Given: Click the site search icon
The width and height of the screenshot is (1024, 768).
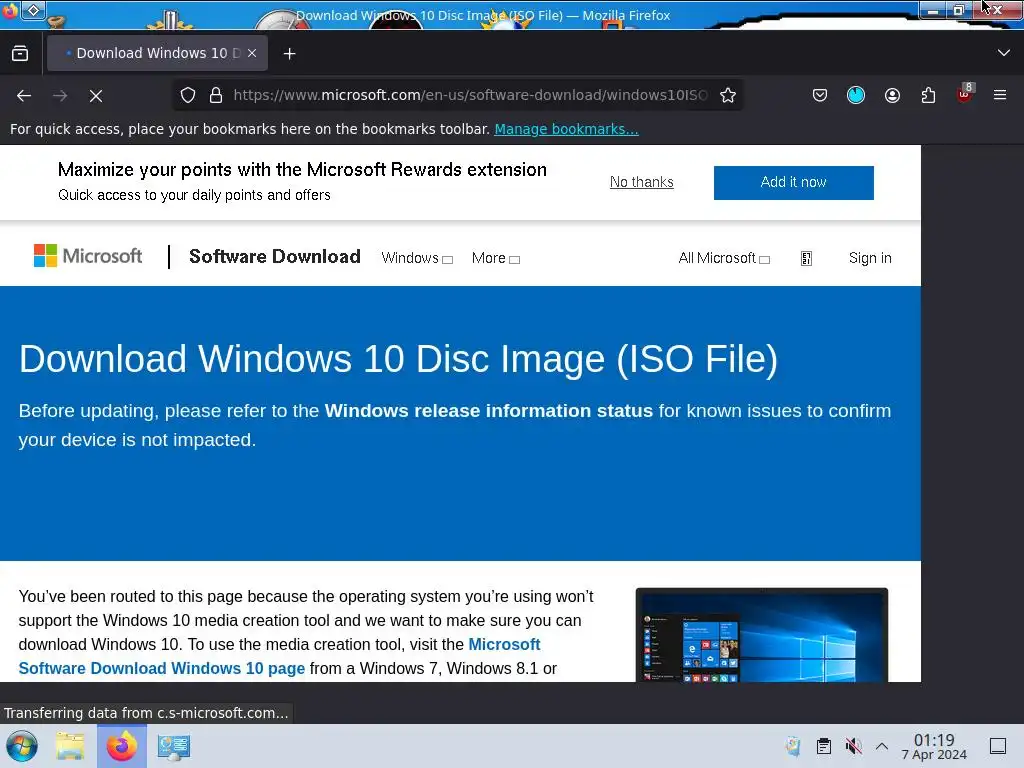Looking at the screenshot, I should click(x=807, y=259).
